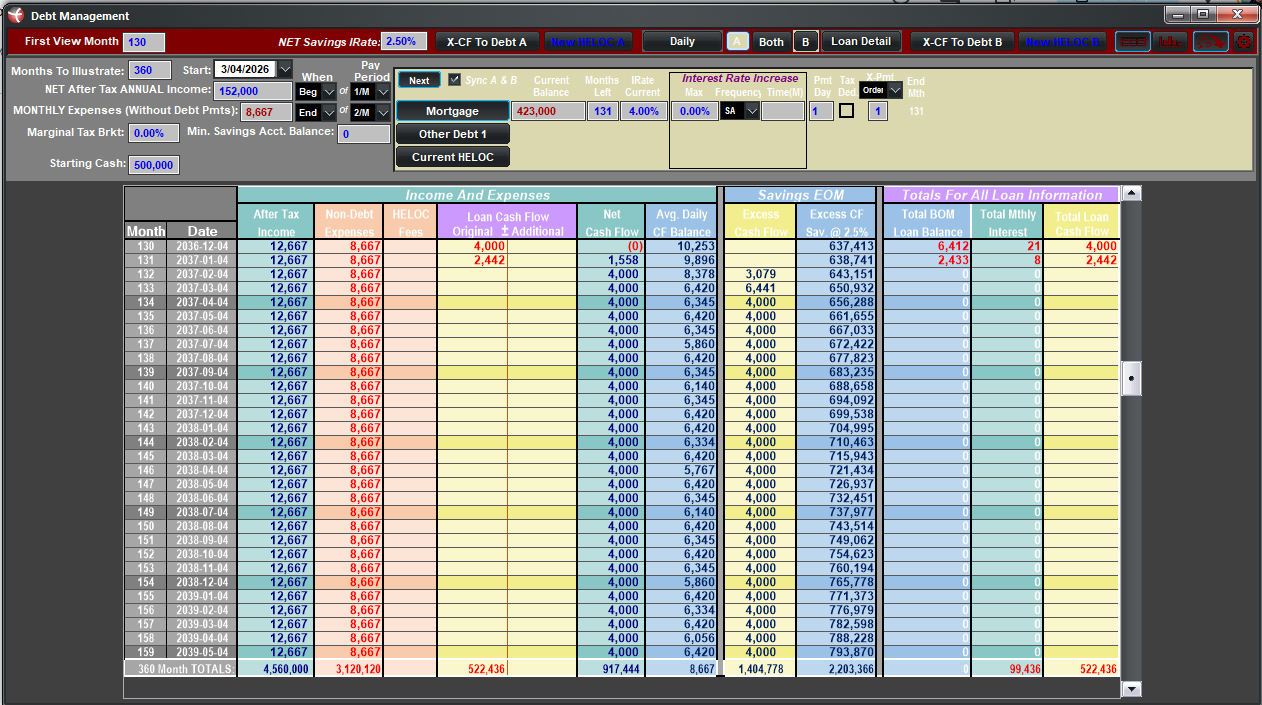This screenshot has width=1262, height=705.
Task: Click the Next button
Action: 419,80
